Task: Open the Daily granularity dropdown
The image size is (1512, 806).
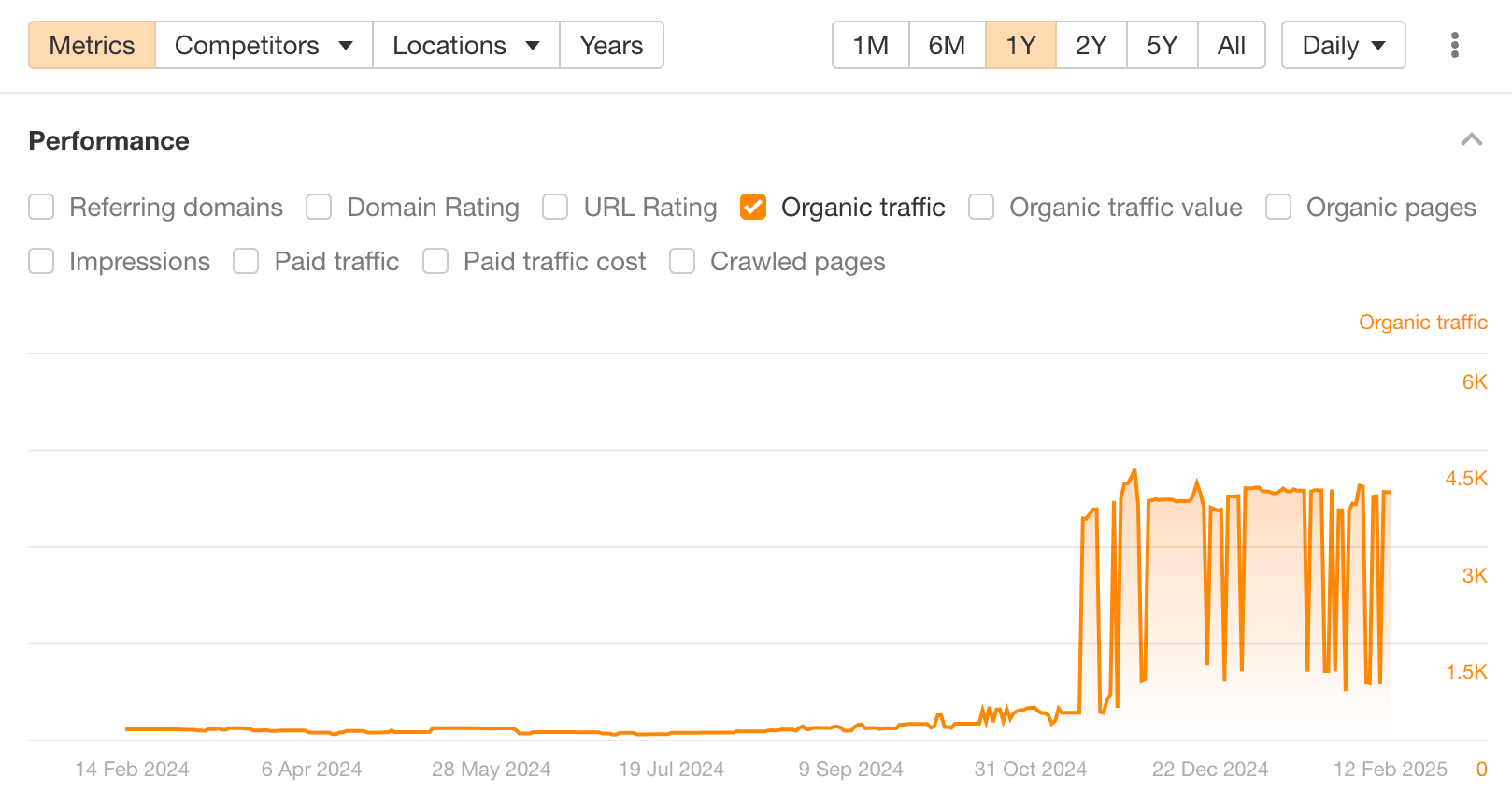Action: 1343,45
